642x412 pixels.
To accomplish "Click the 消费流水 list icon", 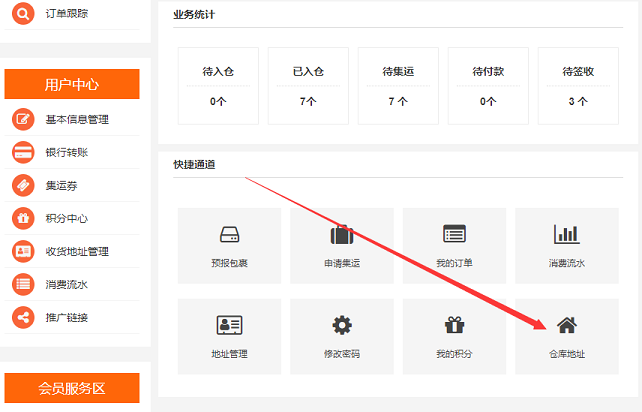I will pos(23,285).
